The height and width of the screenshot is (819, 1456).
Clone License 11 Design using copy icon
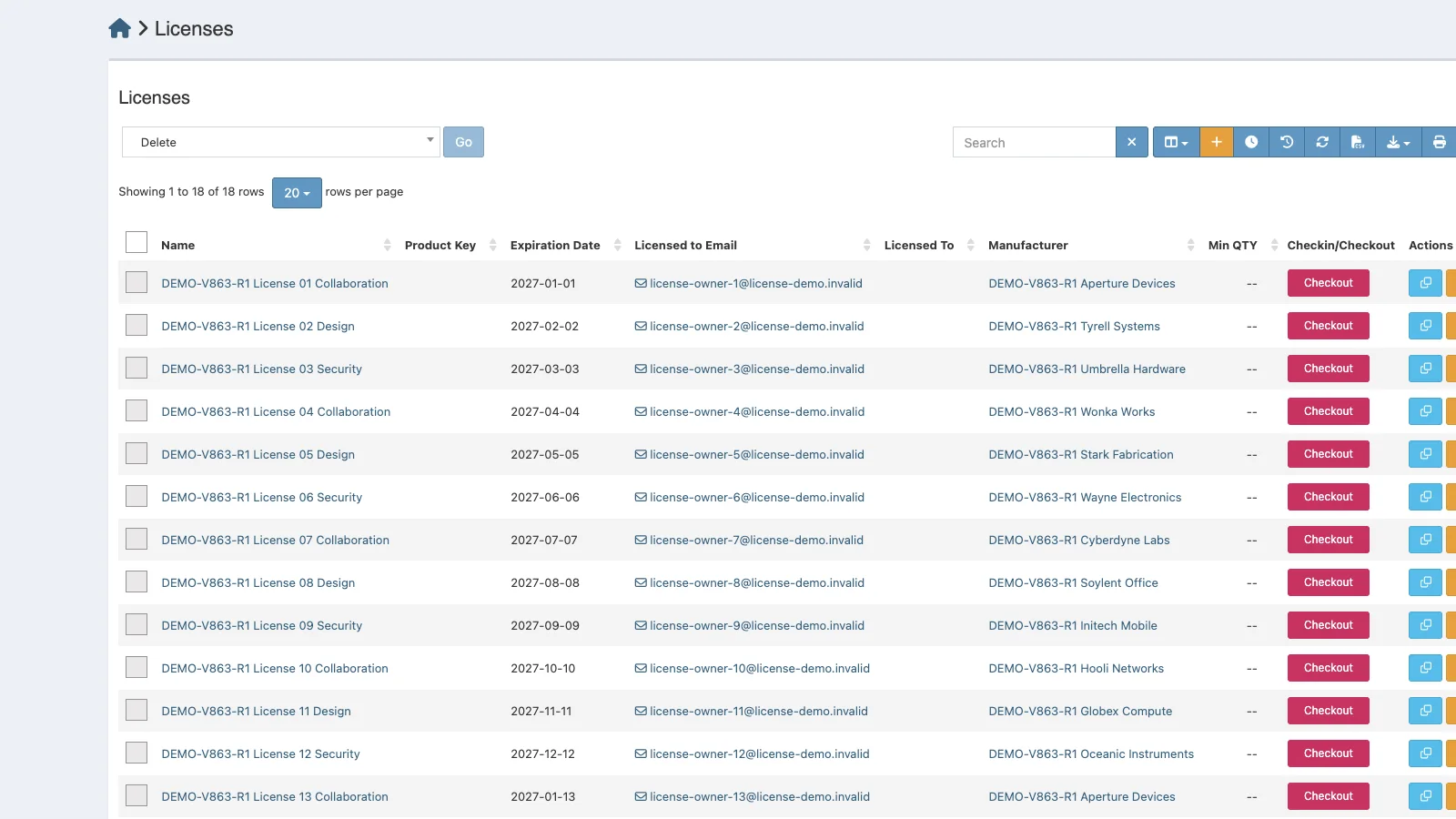tap(1425, 711)
